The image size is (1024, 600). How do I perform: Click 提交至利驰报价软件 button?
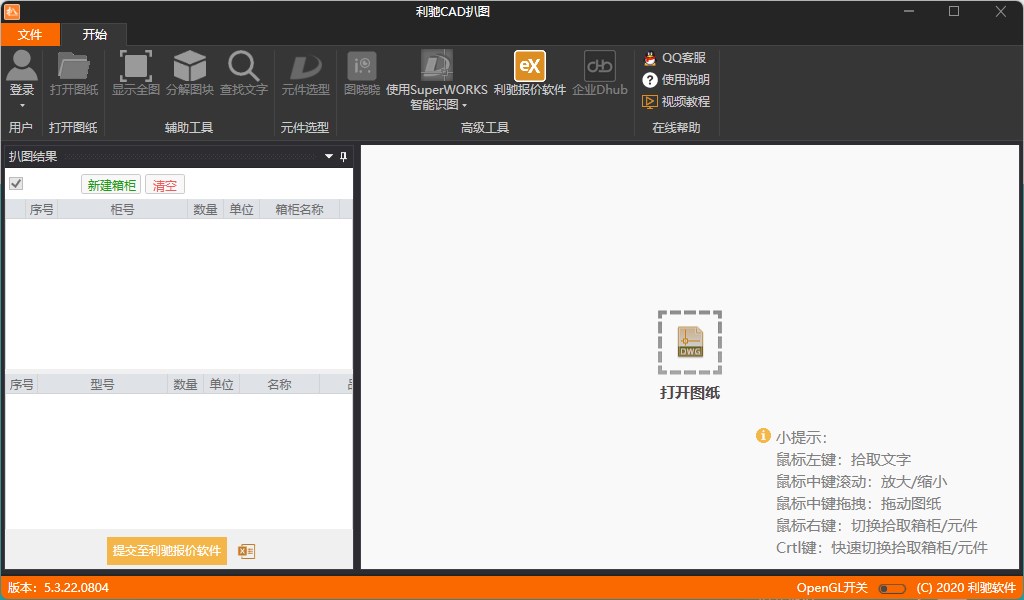(x=167, y=551)
